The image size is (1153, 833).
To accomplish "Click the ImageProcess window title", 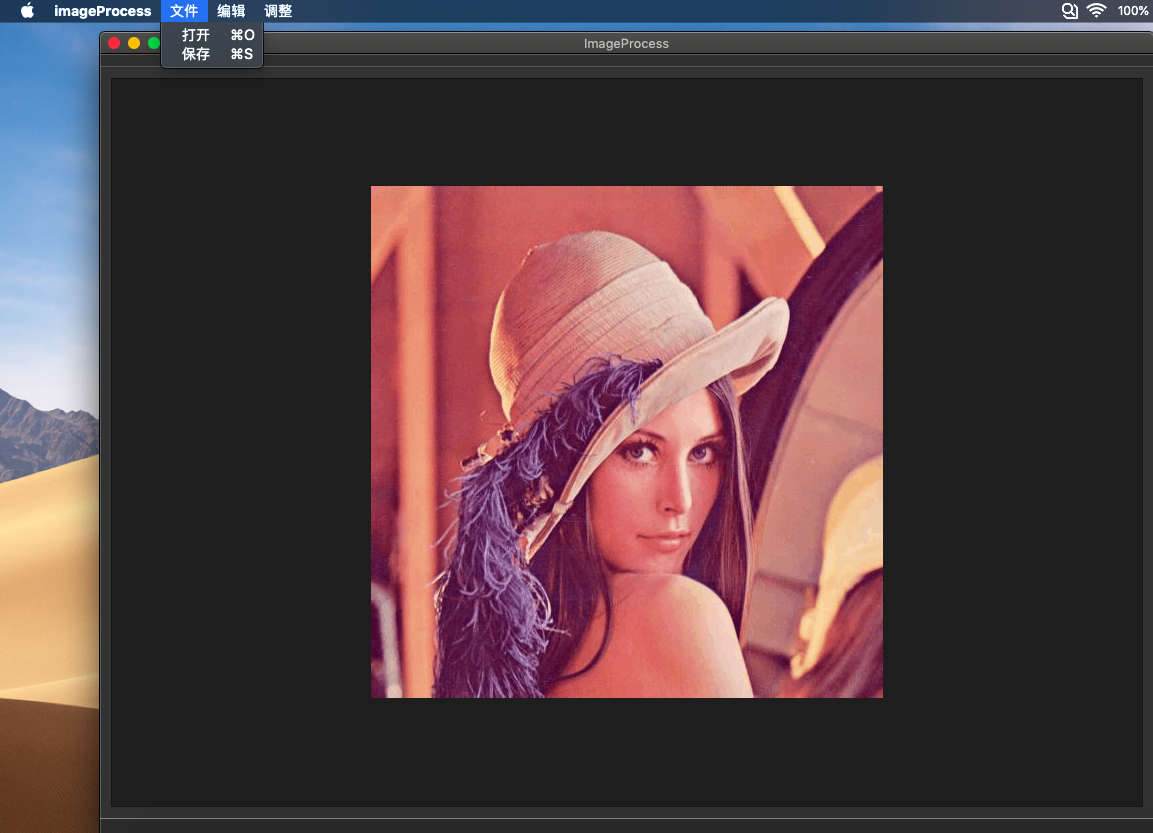I will click(x=626, y=43).
